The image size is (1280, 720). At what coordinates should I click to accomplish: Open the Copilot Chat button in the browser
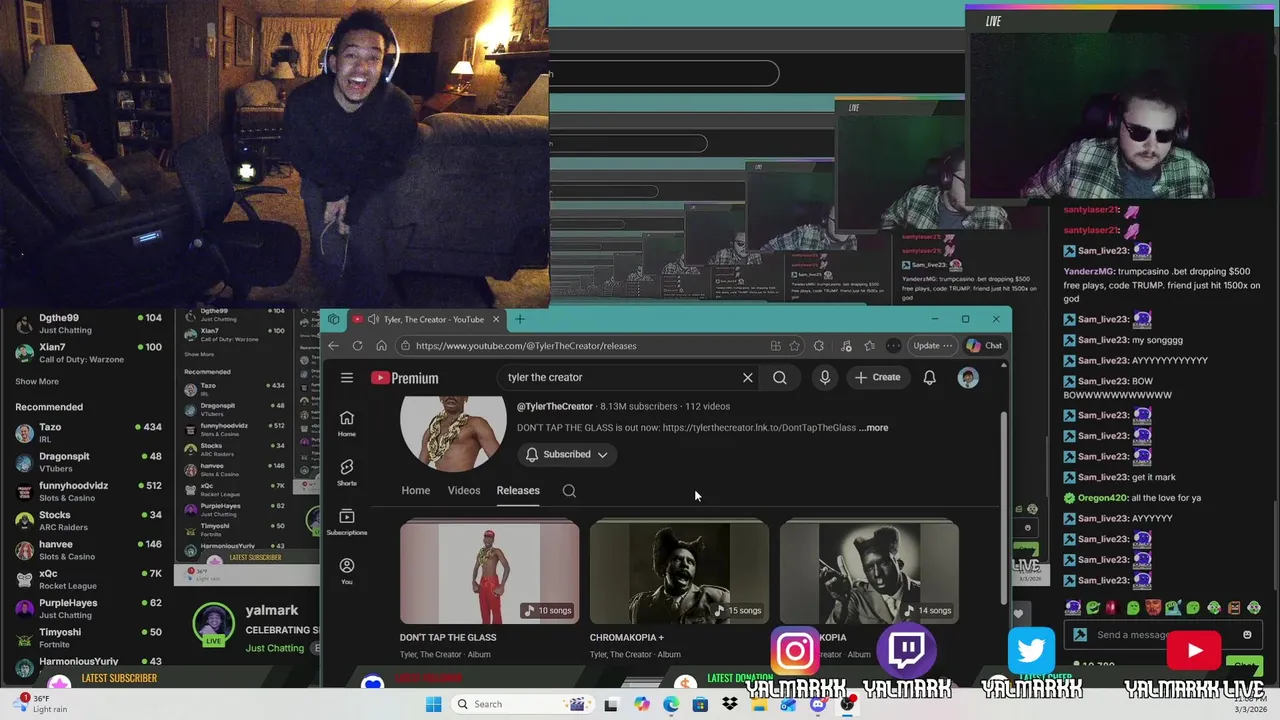click(984, 346)
